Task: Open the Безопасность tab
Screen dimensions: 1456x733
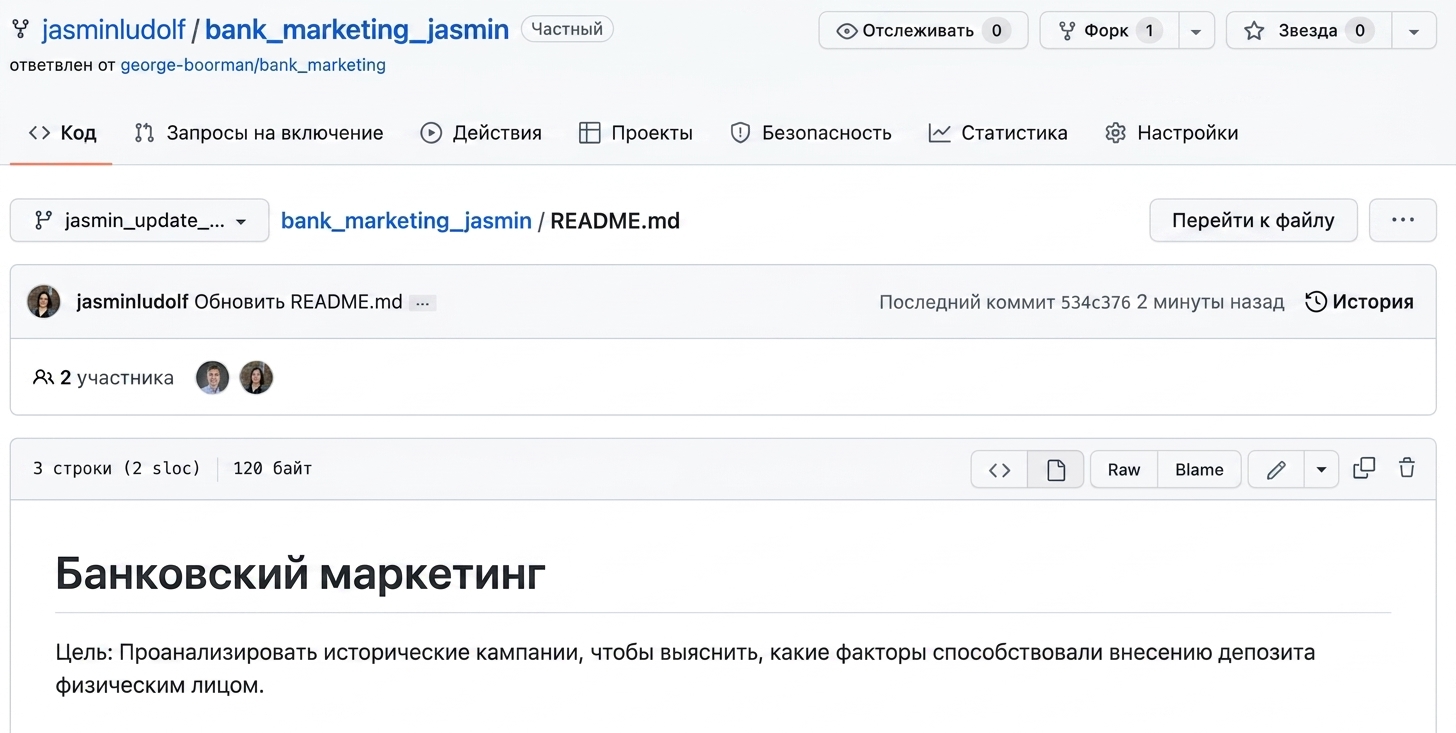Action: point(811,133)
